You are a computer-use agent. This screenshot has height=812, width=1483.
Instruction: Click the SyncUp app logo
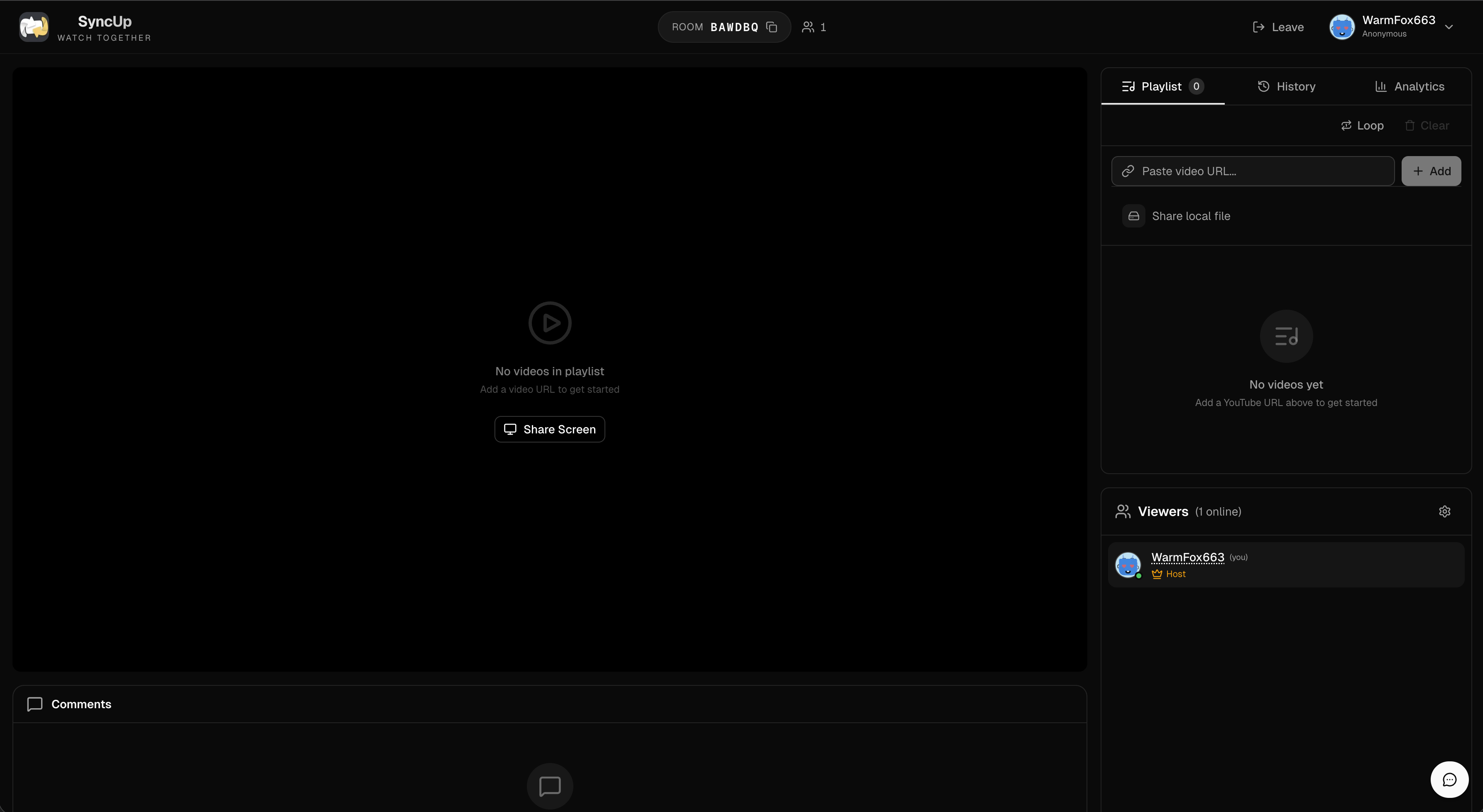[x=33, y=27]
